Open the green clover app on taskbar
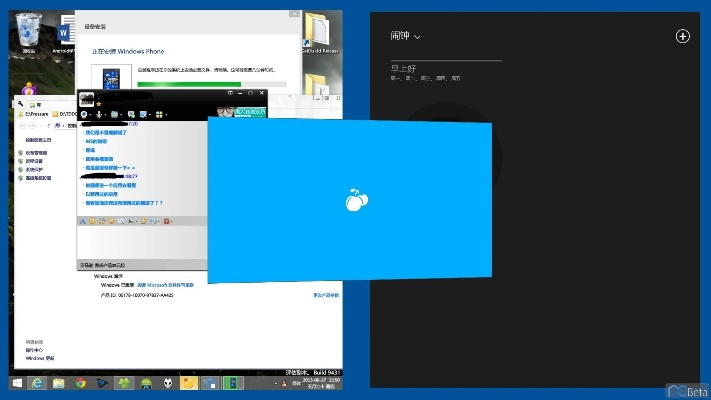This screenshot has height=400, width=711. [x=124, y=382]
